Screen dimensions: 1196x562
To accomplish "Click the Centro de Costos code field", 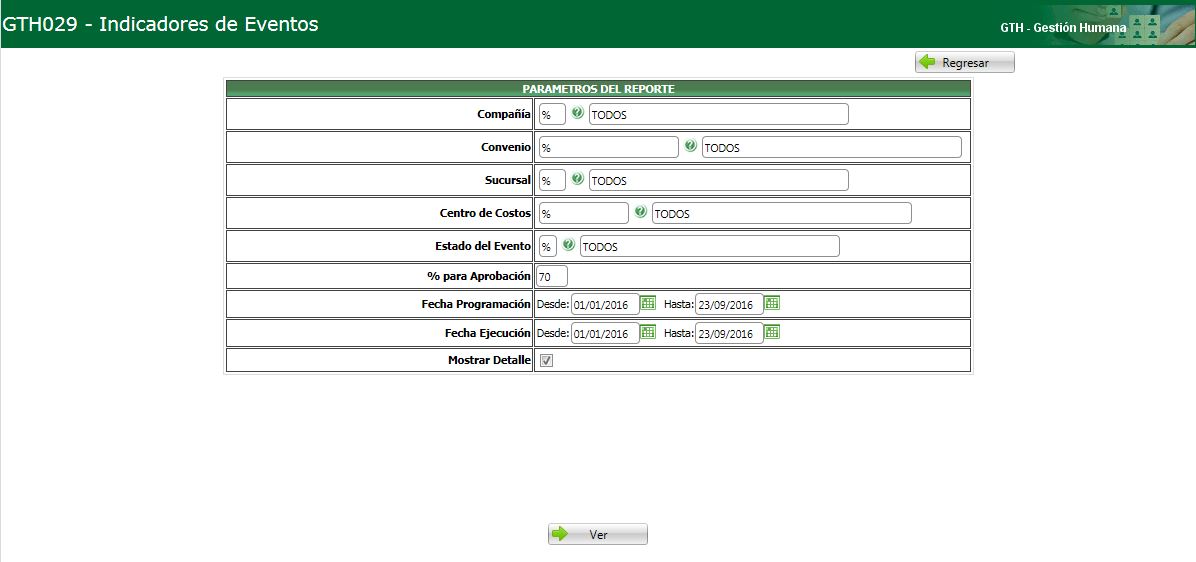I will (x=584, y=214).
